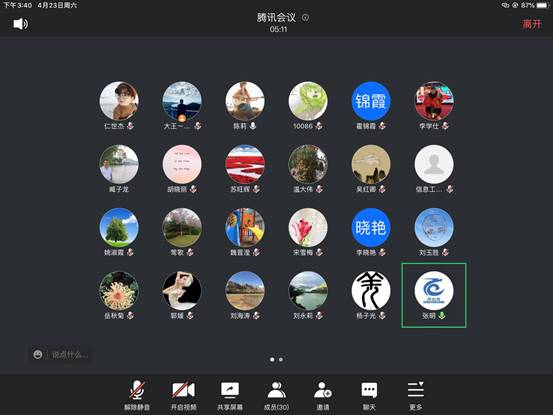Open the 成员(30) members list
Viewport: 553px width, 415px height.
(x=276, y=395)
